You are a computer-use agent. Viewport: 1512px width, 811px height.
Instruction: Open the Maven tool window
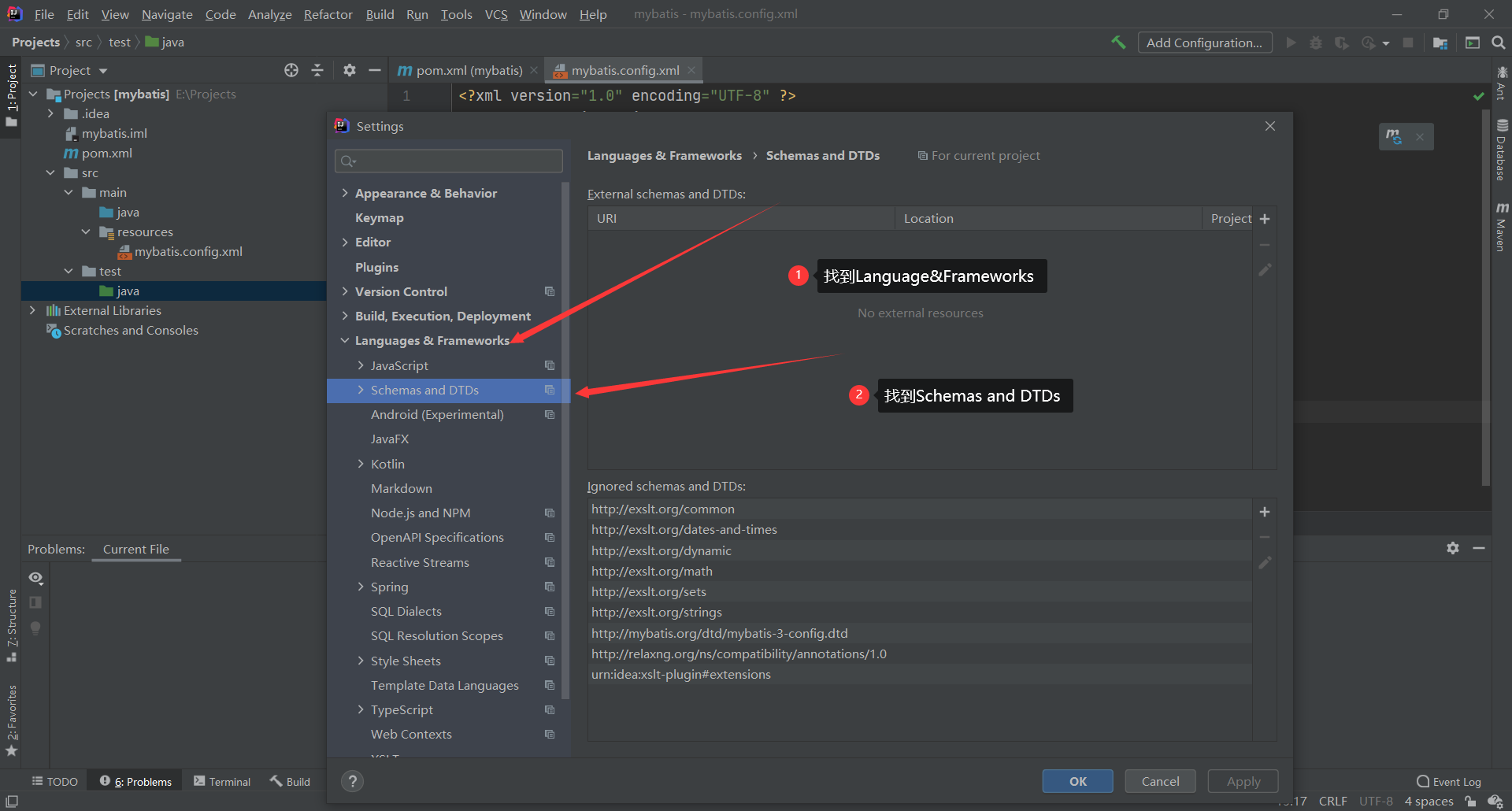(x=1502, y=227)
